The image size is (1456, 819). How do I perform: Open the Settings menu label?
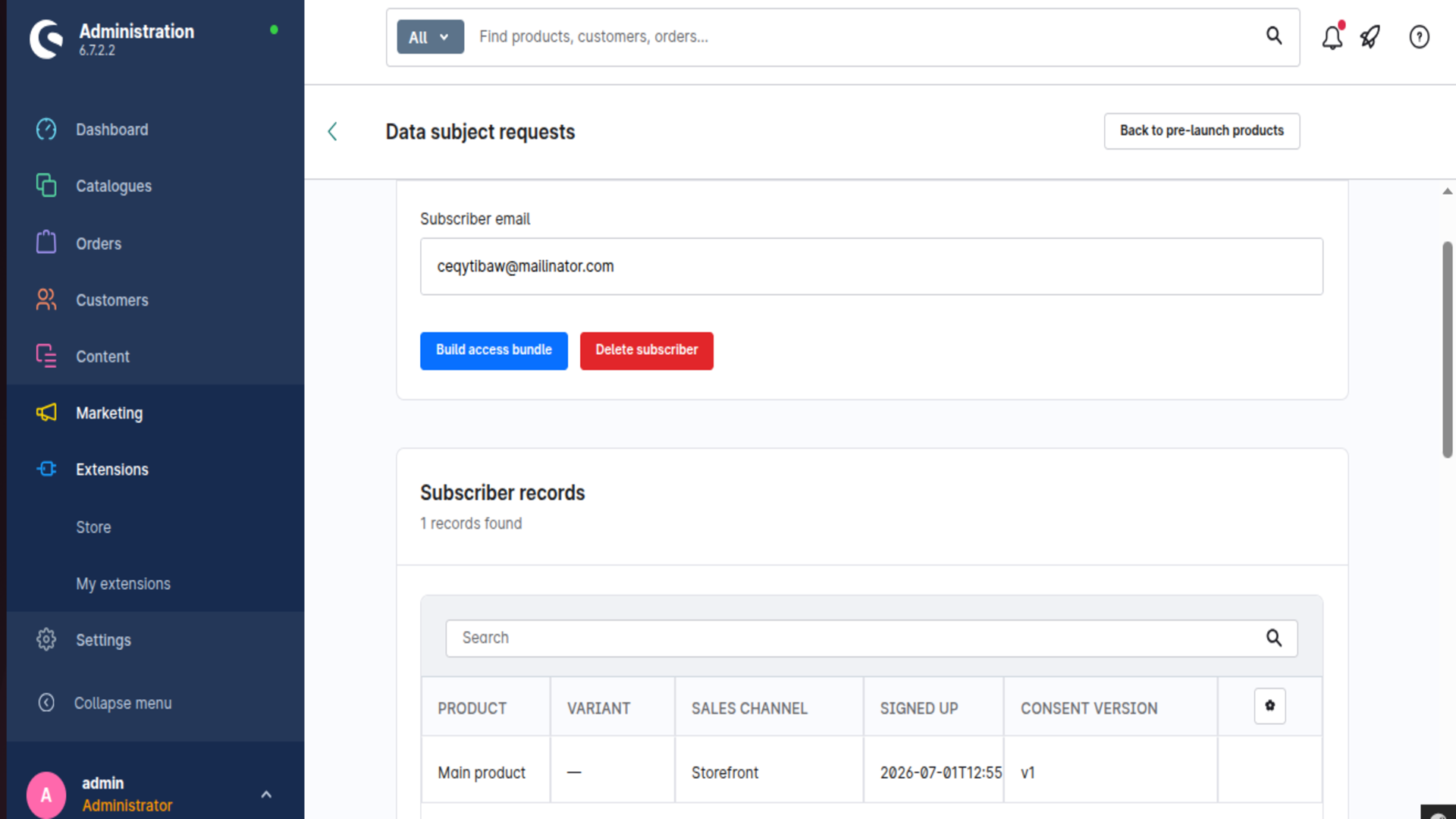(103, 640)
